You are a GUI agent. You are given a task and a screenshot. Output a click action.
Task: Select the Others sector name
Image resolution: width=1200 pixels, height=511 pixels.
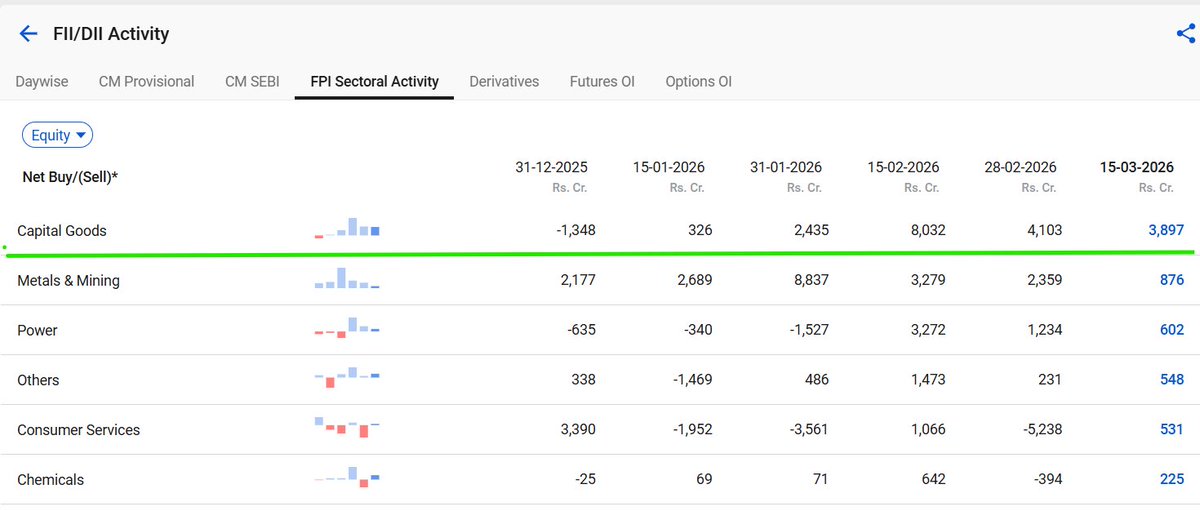click(x=38, y=380)
